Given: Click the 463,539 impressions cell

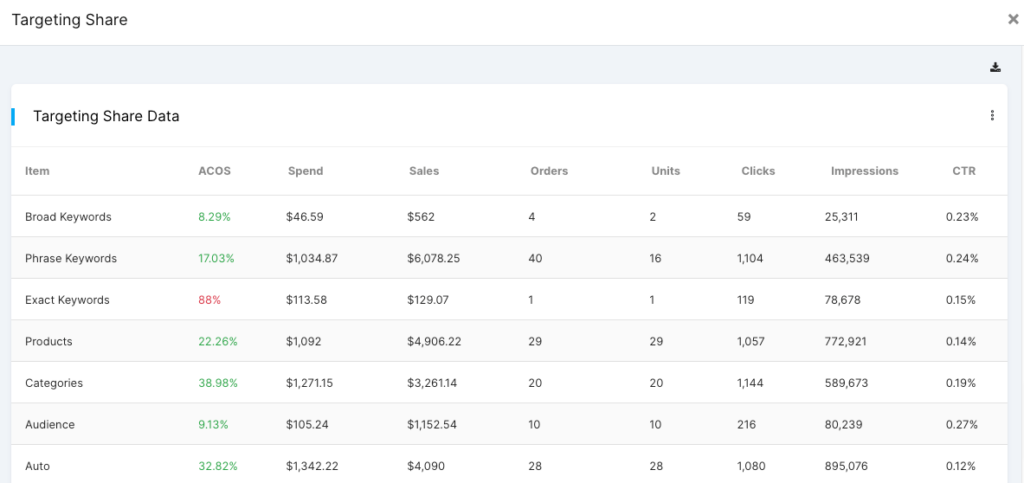Looking at the screenshot, I should point(847,258).
